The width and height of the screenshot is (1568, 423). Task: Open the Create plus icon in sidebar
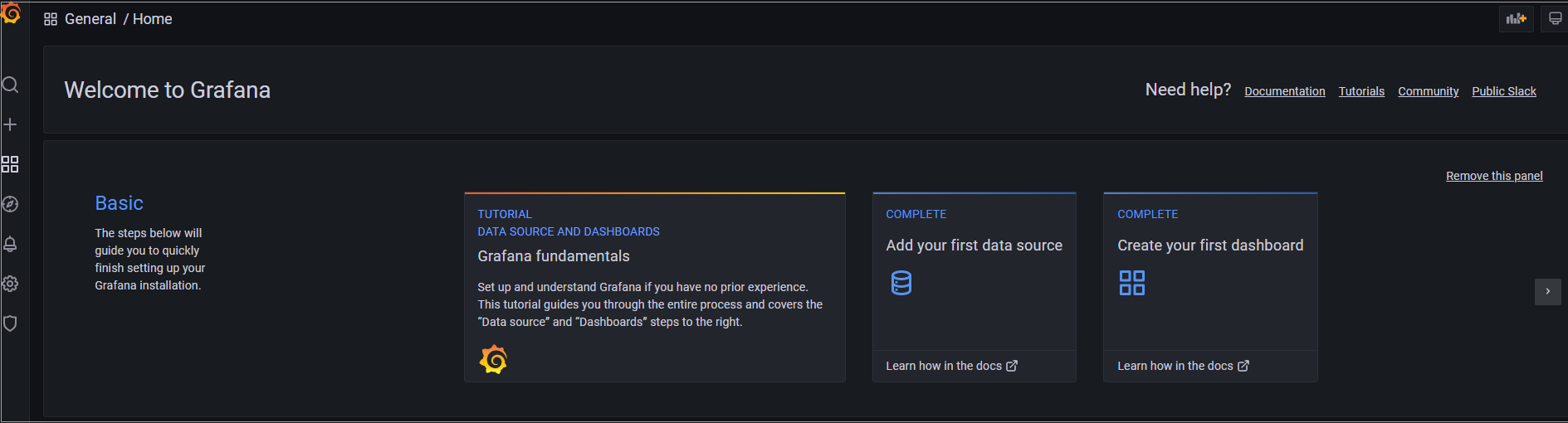10,124
